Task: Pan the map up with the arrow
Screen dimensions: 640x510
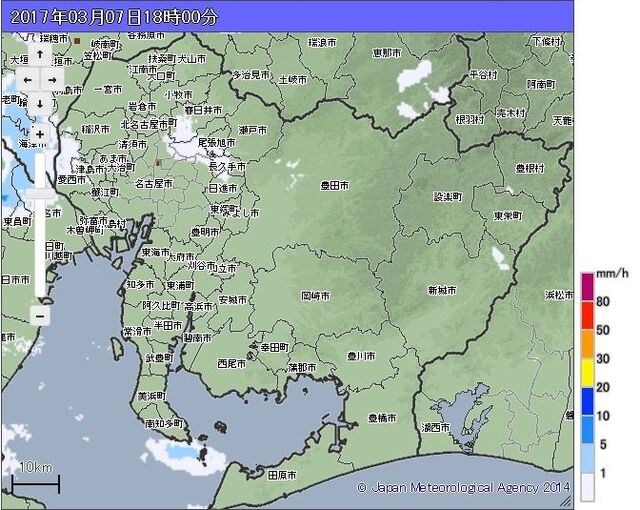Action: point(40,55)
